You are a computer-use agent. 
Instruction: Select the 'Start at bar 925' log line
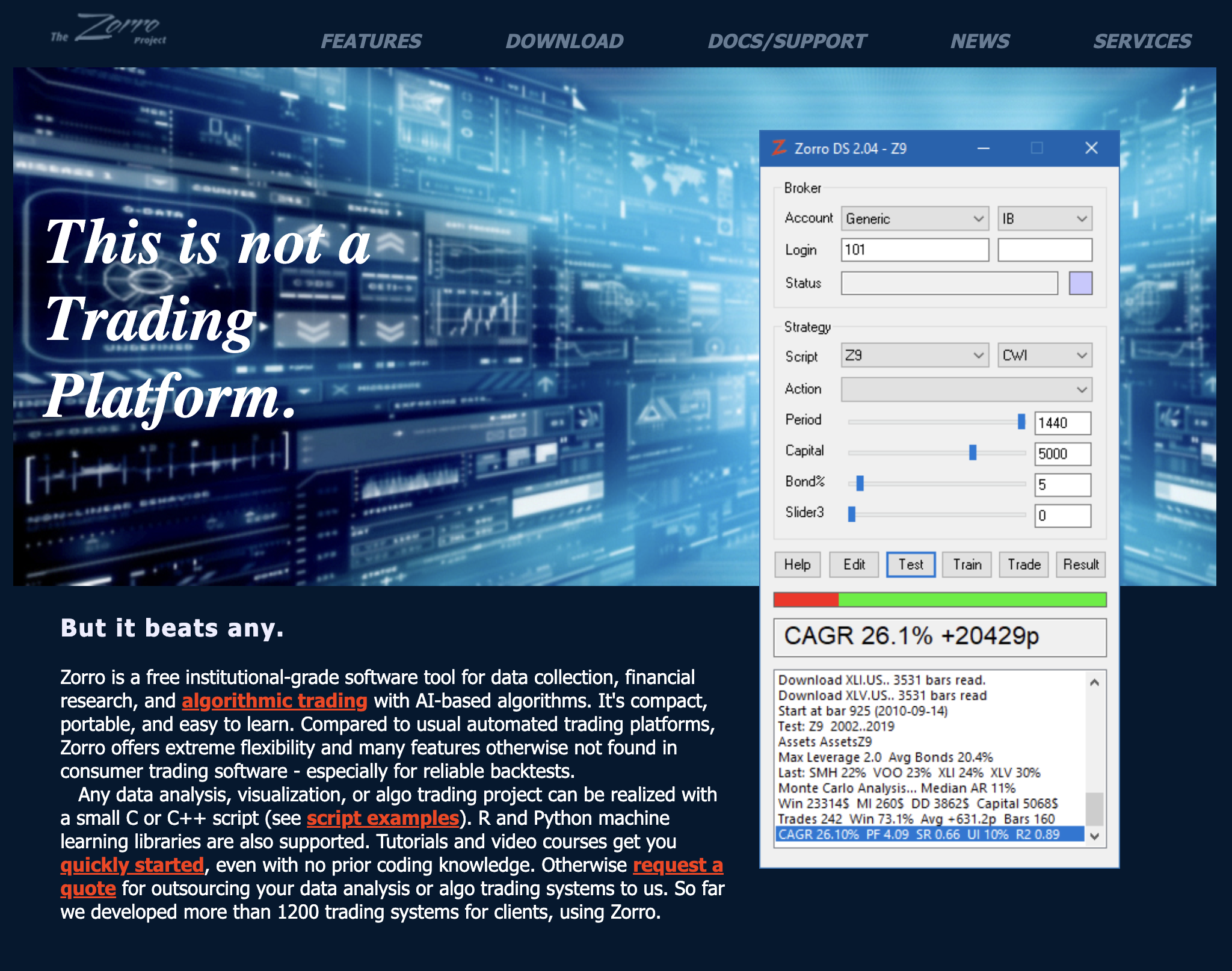(x=862, y=711)
